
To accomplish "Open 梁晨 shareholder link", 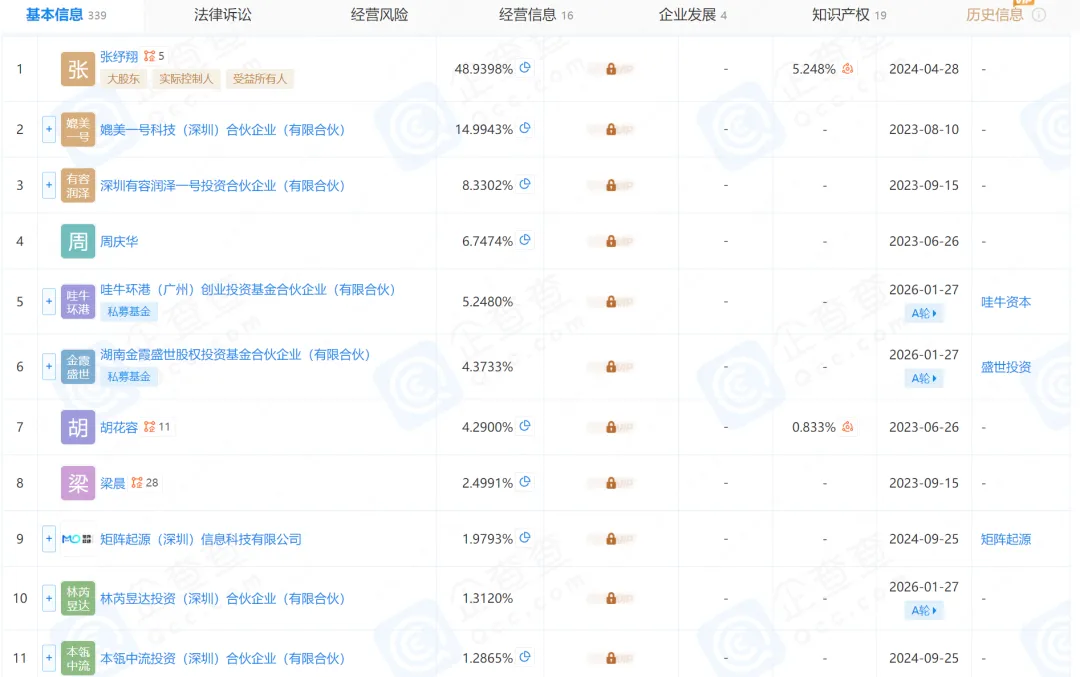I will [x=112, y=483].
